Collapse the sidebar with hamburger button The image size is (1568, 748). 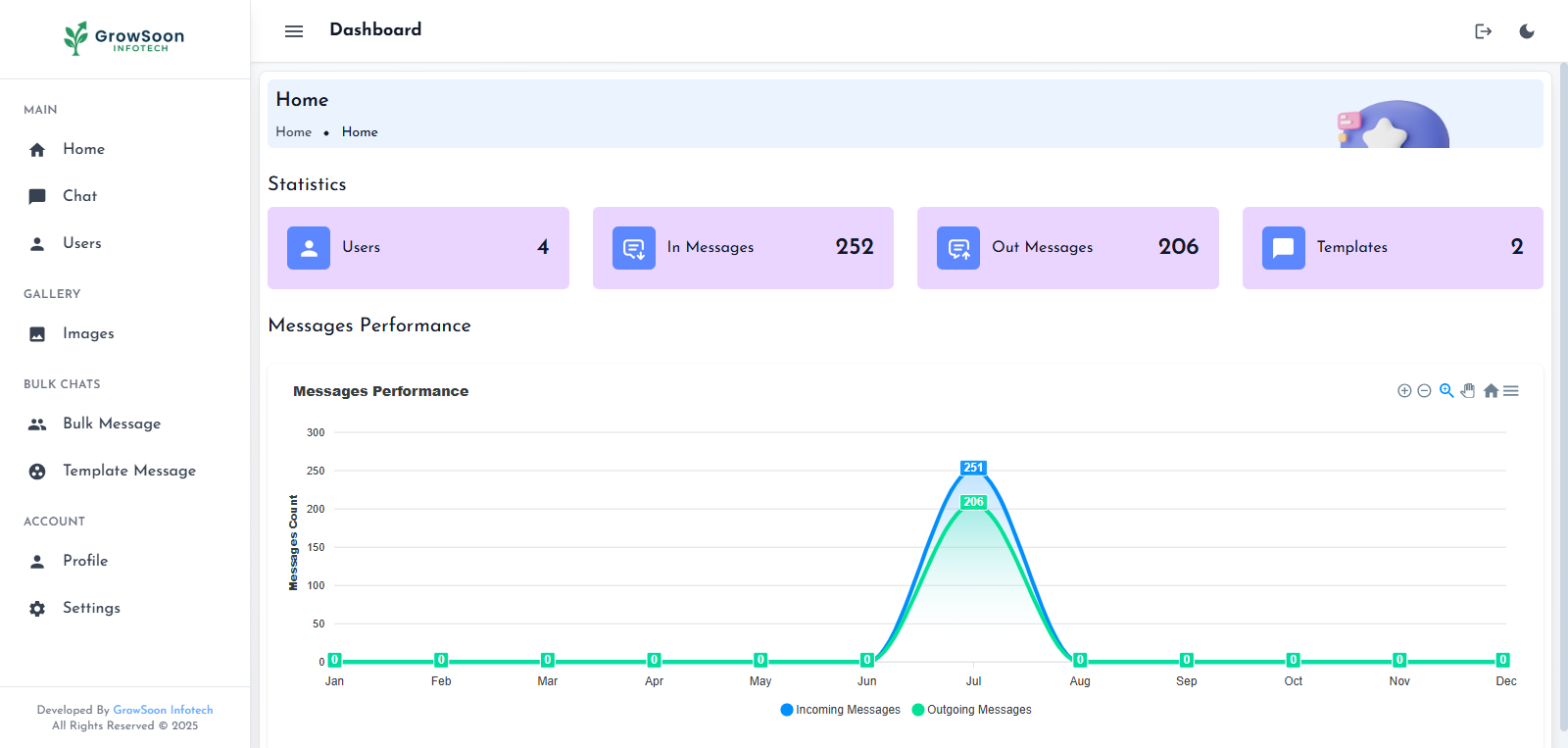pyautogui.click(x=294, y=31)
